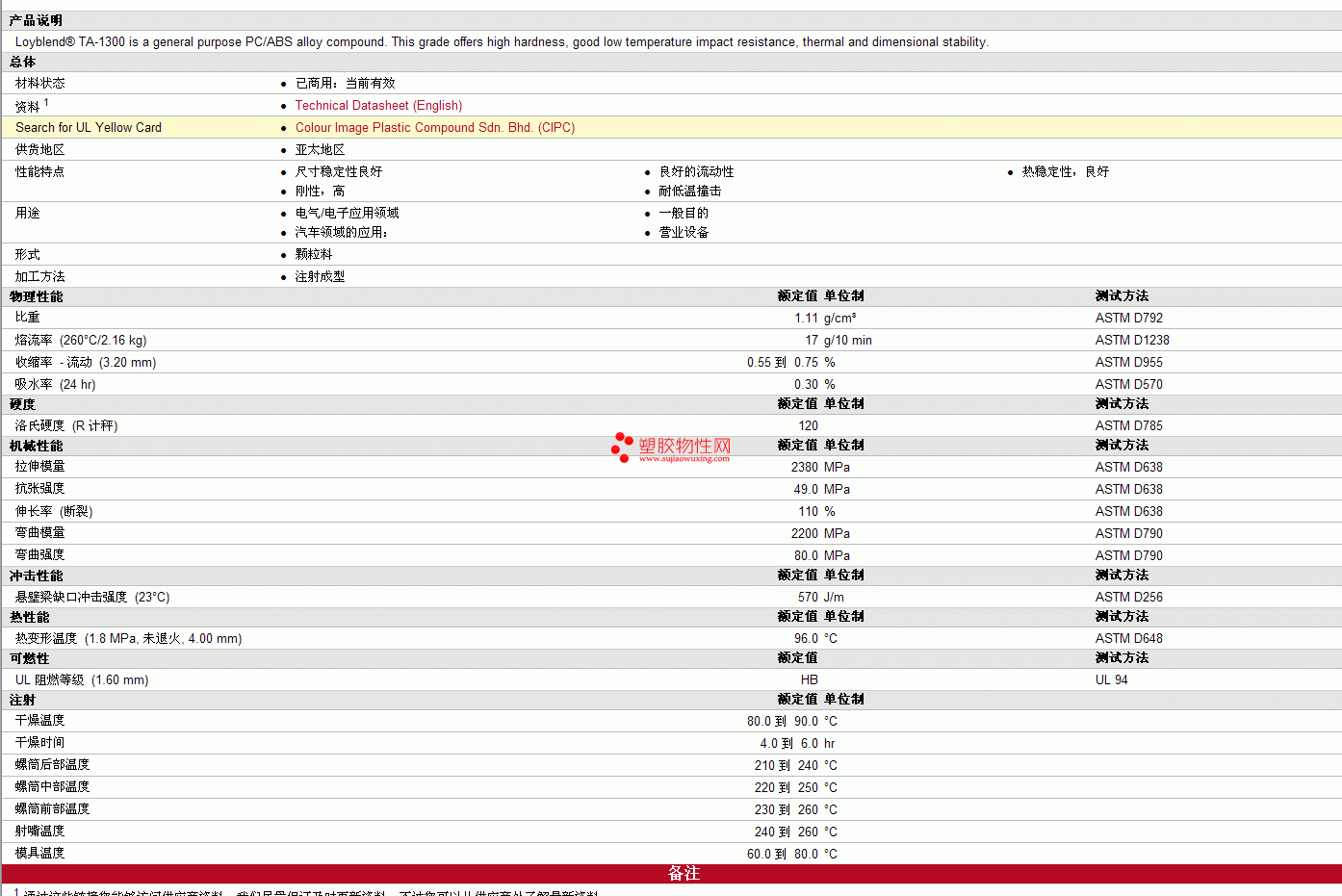Screen dimensions: 1342x896
Task: Click the 'ASTM D1238' test method
Action: [x=1133, y=341]
